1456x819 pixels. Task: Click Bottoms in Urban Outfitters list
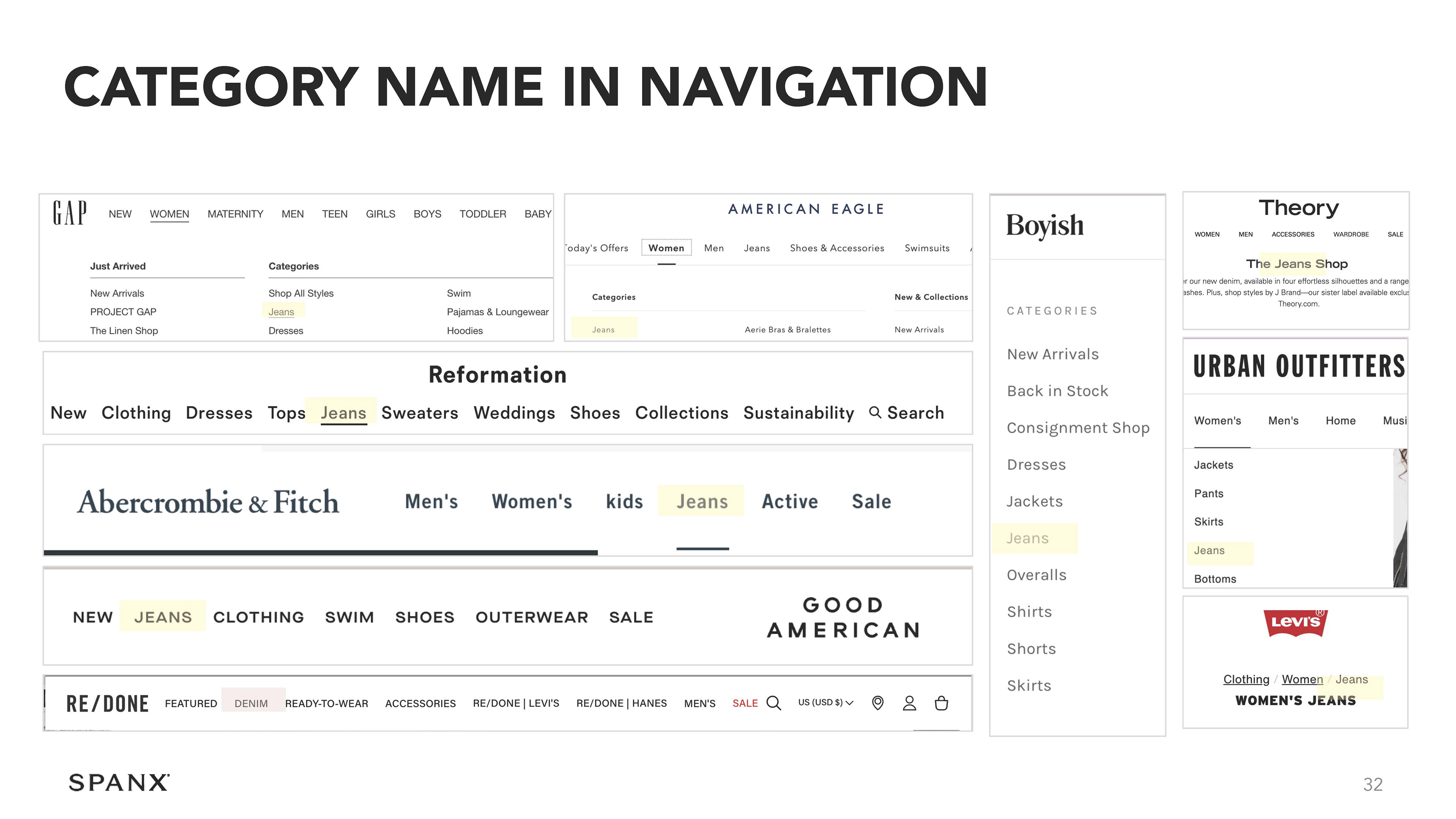1215,579
